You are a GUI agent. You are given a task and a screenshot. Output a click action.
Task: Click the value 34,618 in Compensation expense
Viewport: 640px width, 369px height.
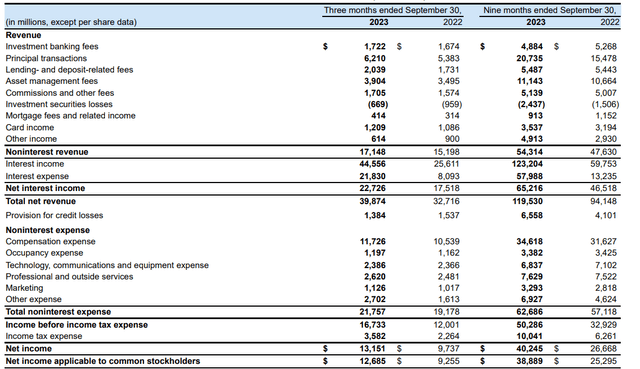pos(530,242)
